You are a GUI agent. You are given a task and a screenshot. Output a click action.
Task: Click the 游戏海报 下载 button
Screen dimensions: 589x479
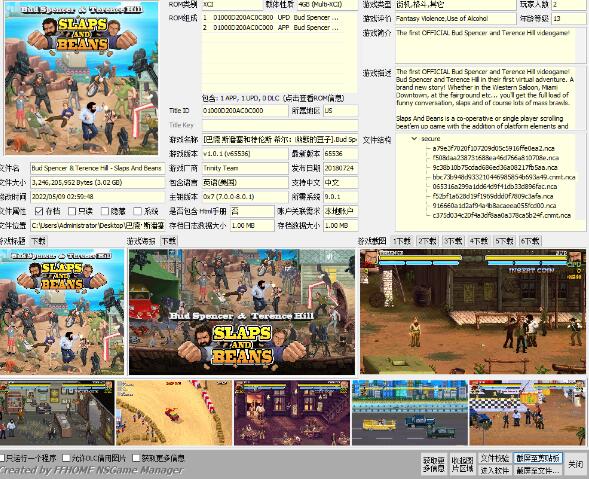(168, 241)
